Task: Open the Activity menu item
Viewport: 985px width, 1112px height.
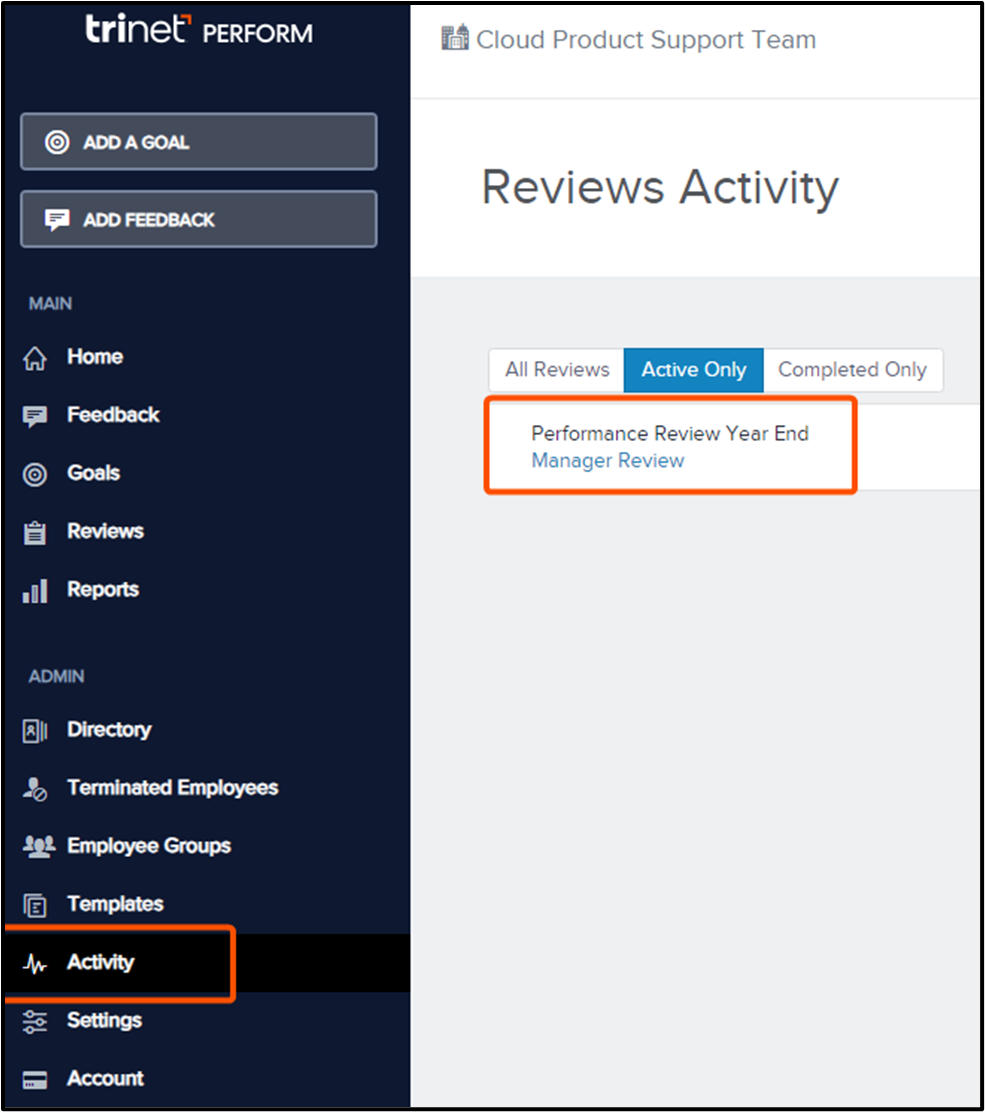Action: pos(100,963)
